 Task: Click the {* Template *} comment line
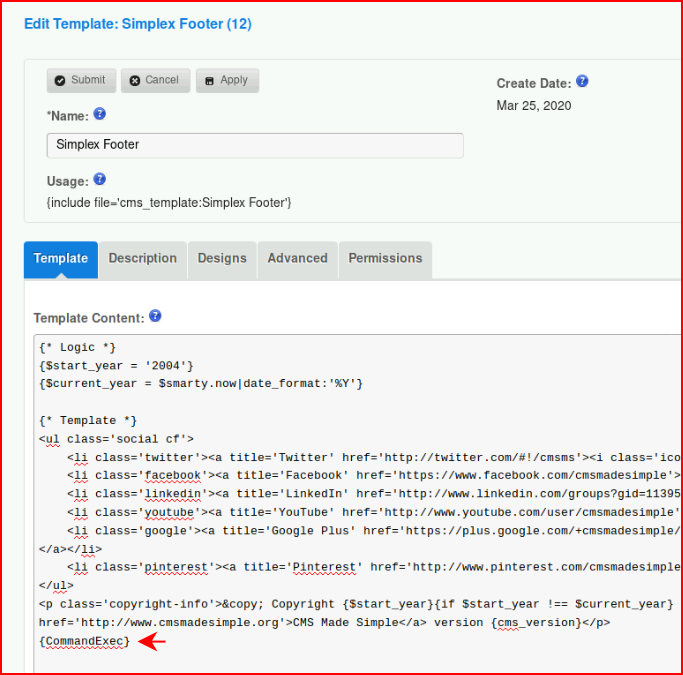click(88, 420)
